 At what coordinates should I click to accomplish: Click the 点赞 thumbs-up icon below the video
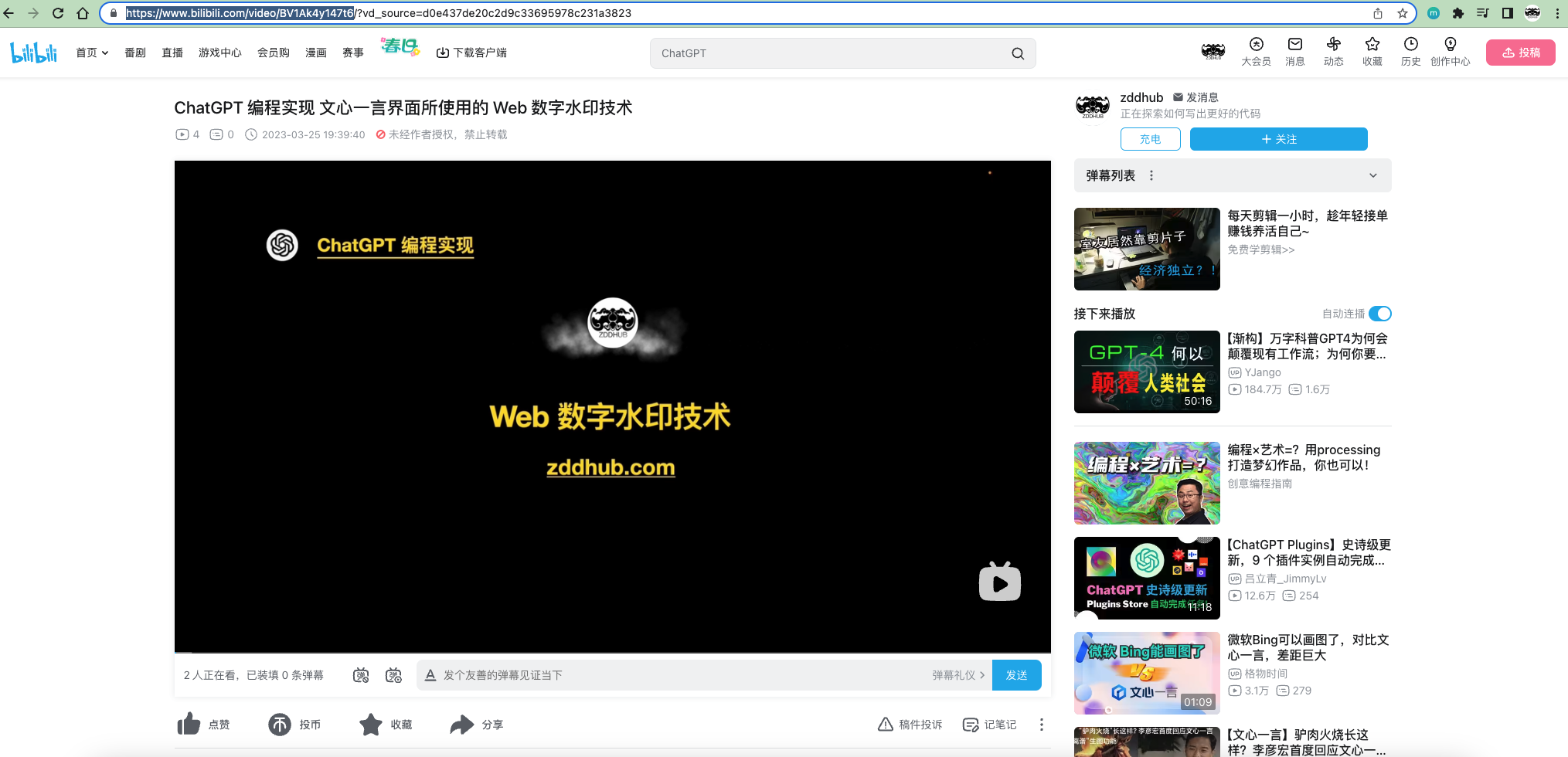[x=188, y=724]
